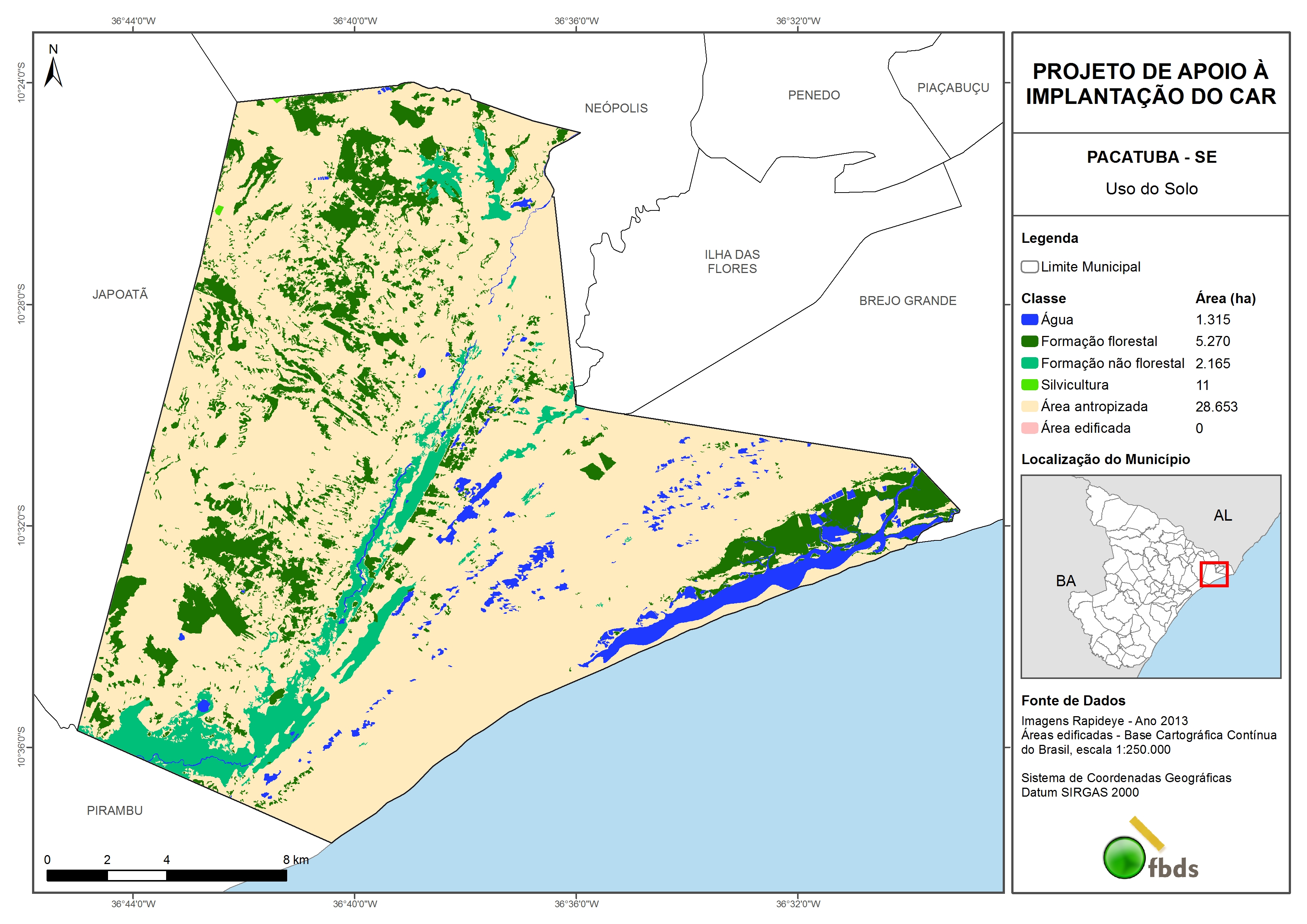This screenshot has height=924, width=1307.
Task: Click the Limite Municipal legend symbol
Action: pos(1029,267)
